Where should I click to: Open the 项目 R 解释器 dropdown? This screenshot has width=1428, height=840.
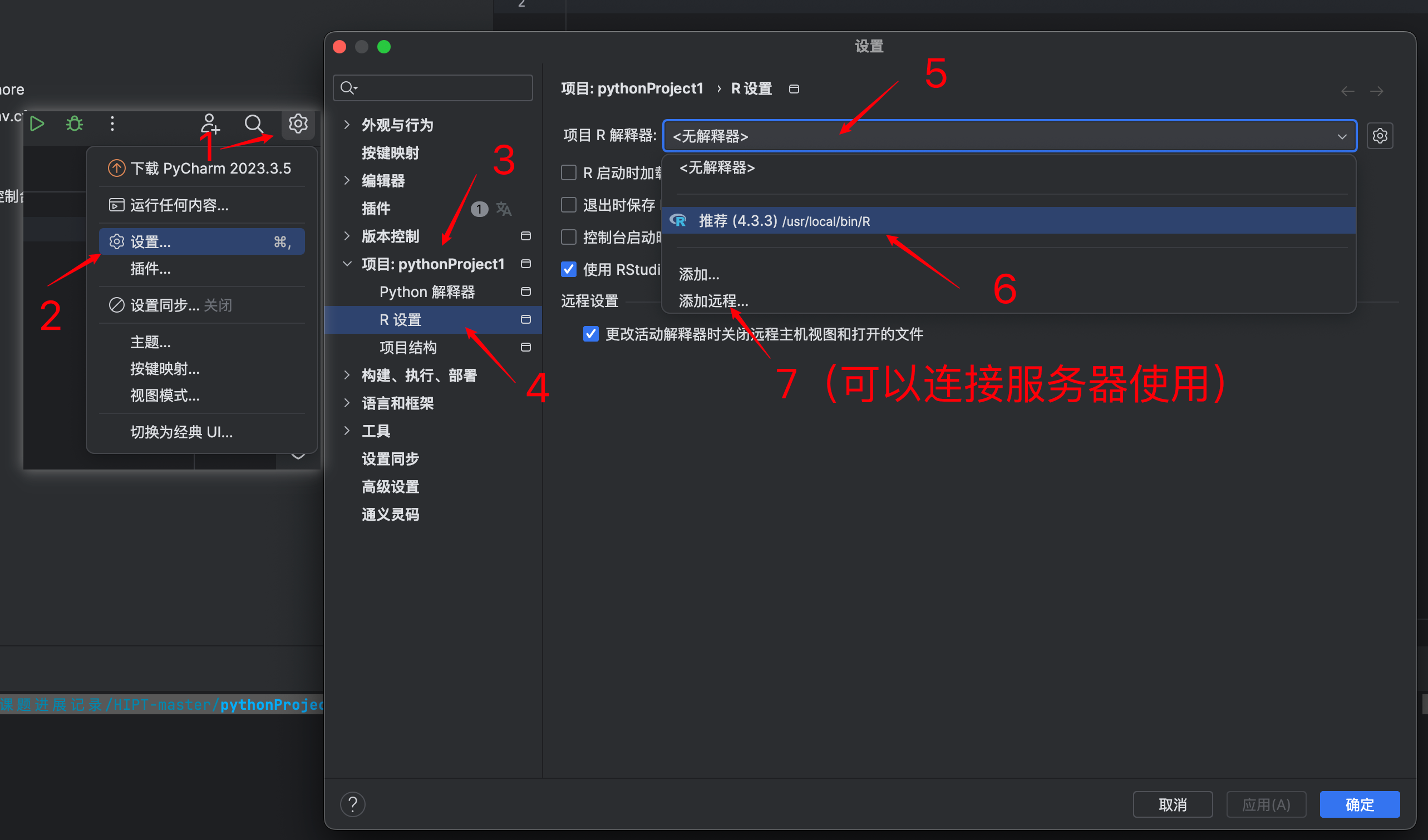1341,136
